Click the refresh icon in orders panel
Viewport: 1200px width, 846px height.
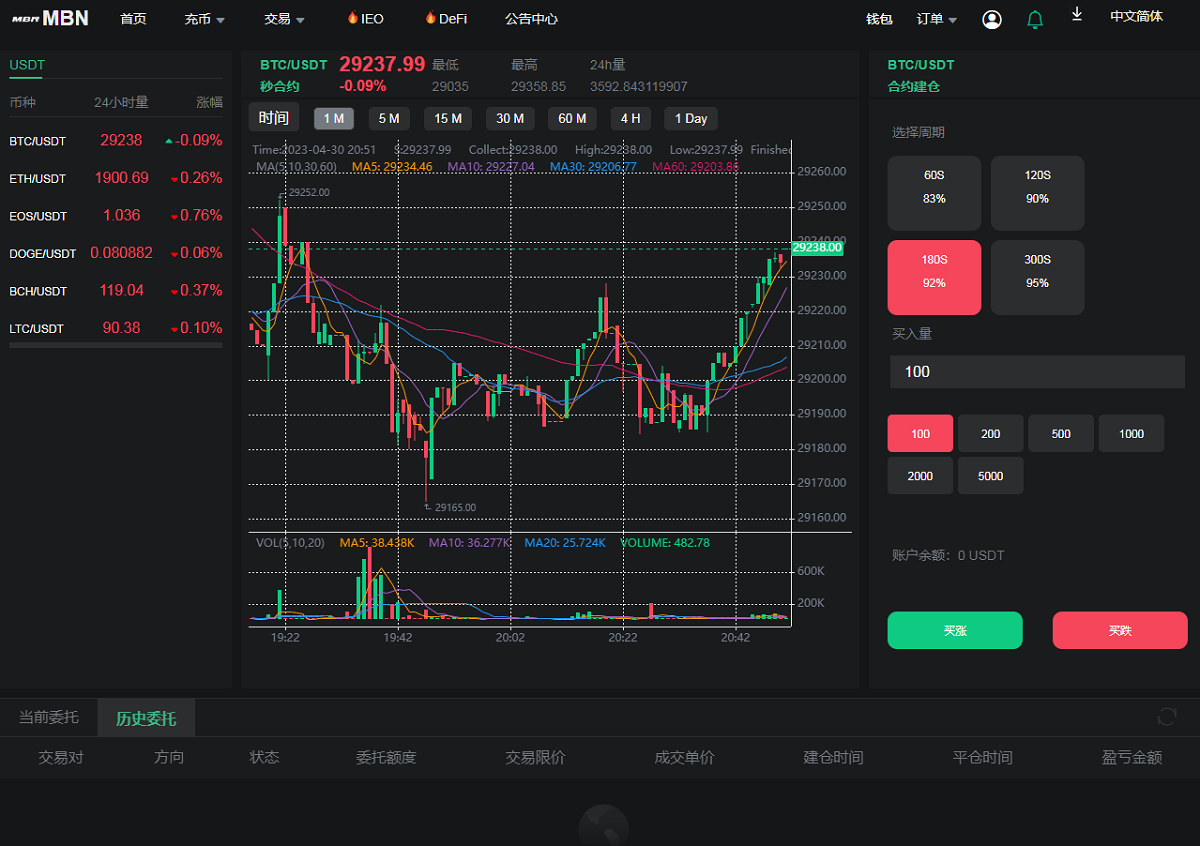tap(1166, 716)
